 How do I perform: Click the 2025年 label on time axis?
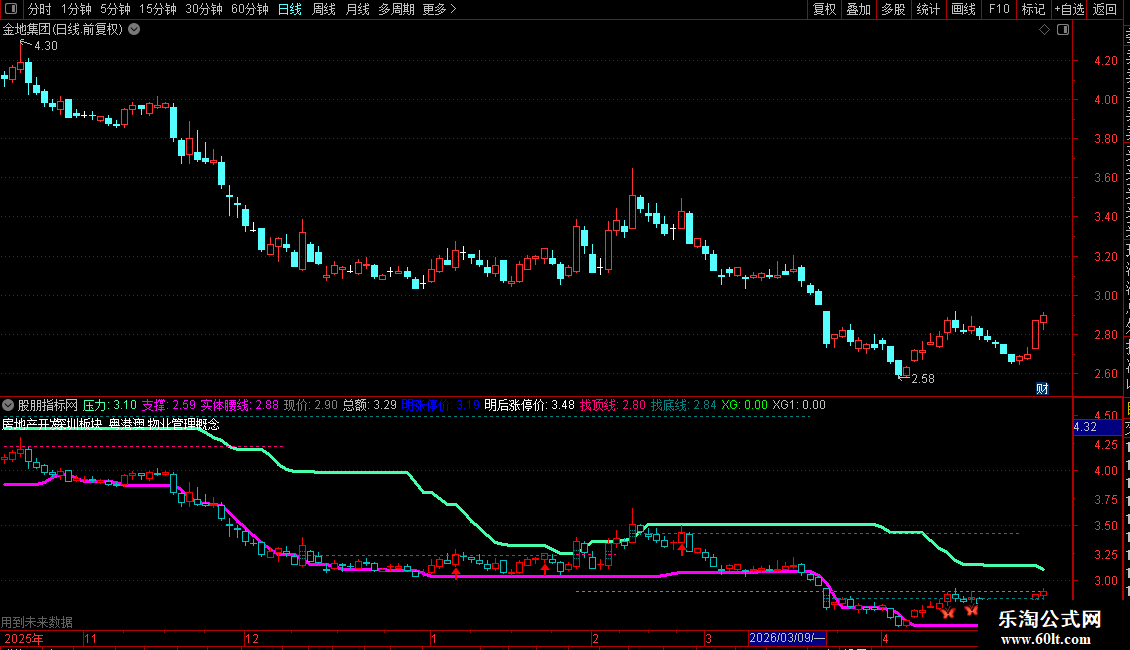[24, 638]
